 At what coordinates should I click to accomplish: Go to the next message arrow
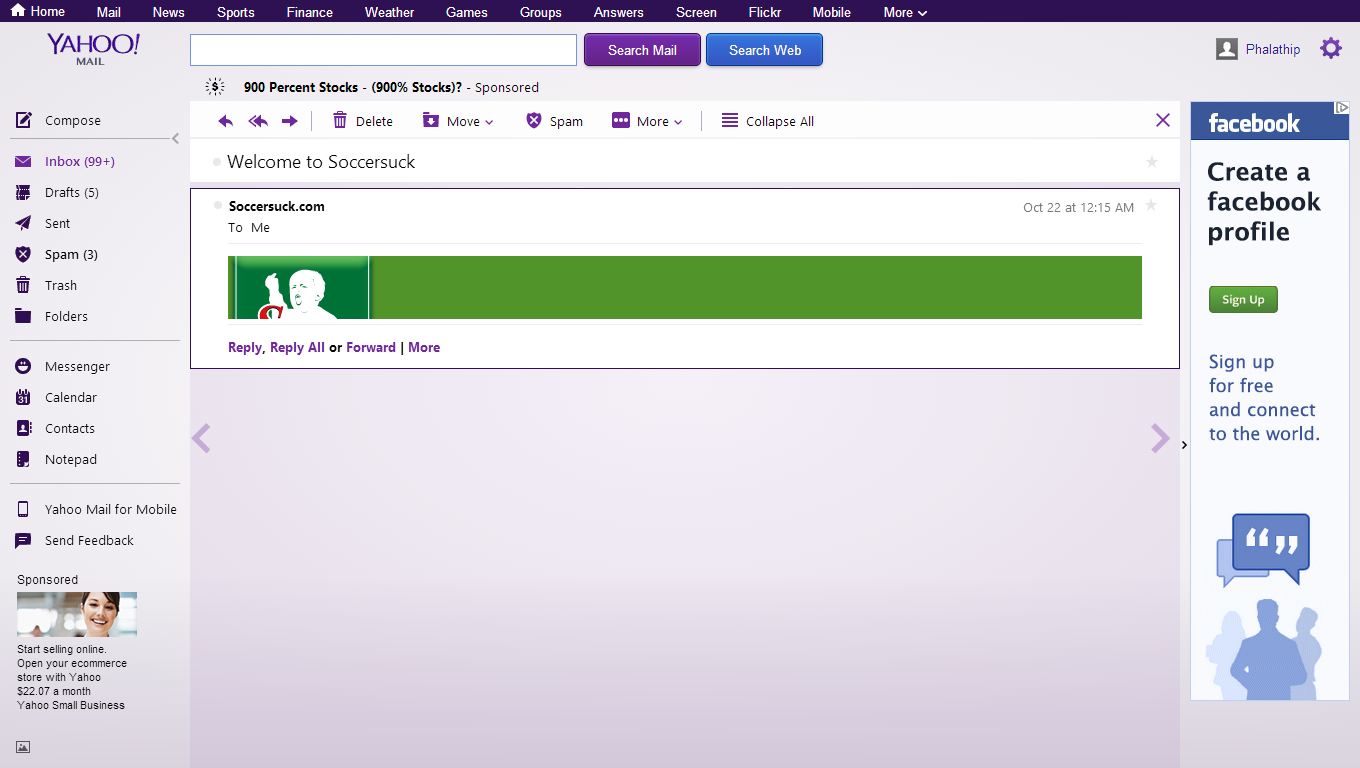pos(1160,438)
